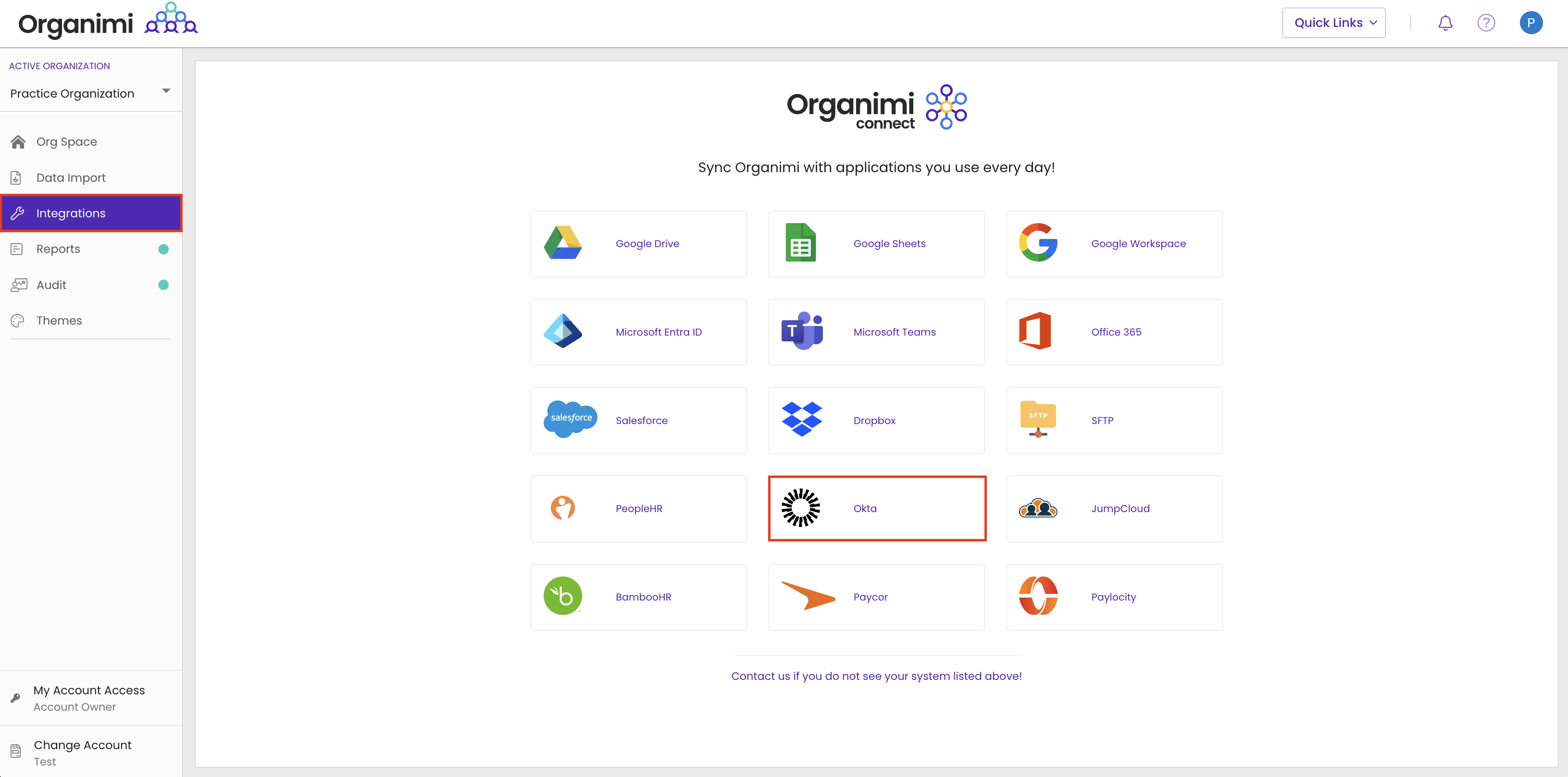The height and width of the screenshot is (777, 1568).
Task: Expand the Practice Organization selector
Action: coord(90,93)
